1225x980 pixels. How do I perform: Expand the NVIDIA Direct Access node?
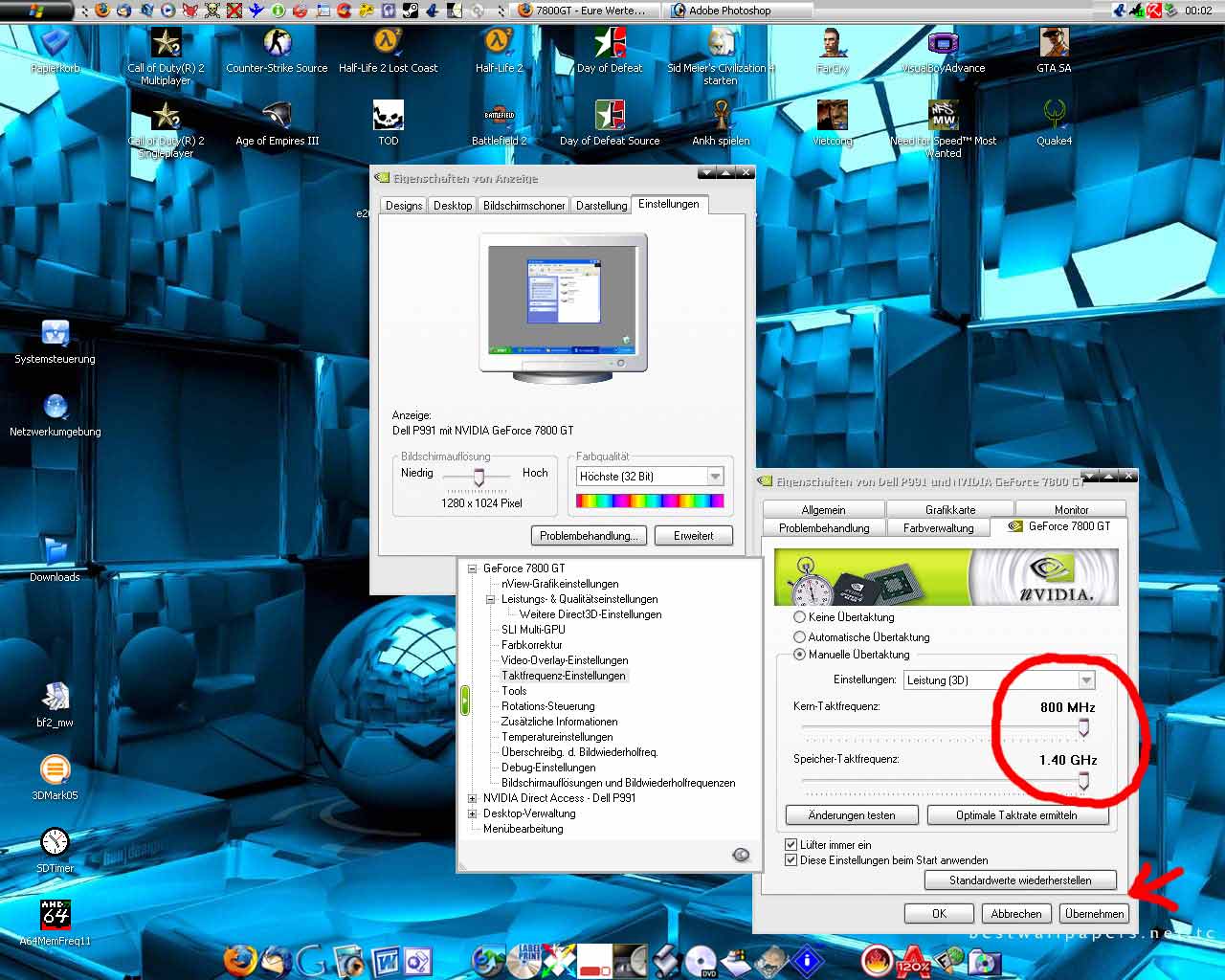click(x=472, y=798)
